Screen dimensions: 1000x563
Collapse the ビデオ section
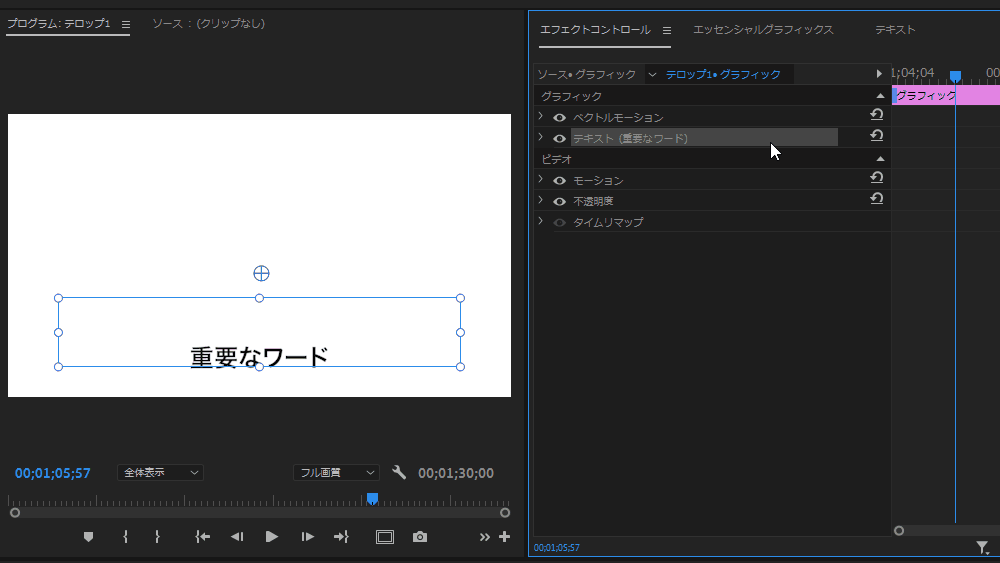tap(880, 159)
